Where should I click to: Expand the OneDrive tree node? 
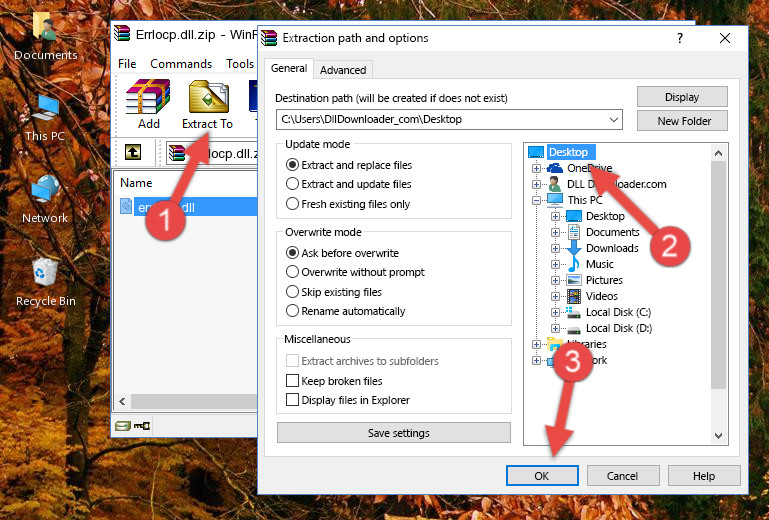click(x=537, y=168)
